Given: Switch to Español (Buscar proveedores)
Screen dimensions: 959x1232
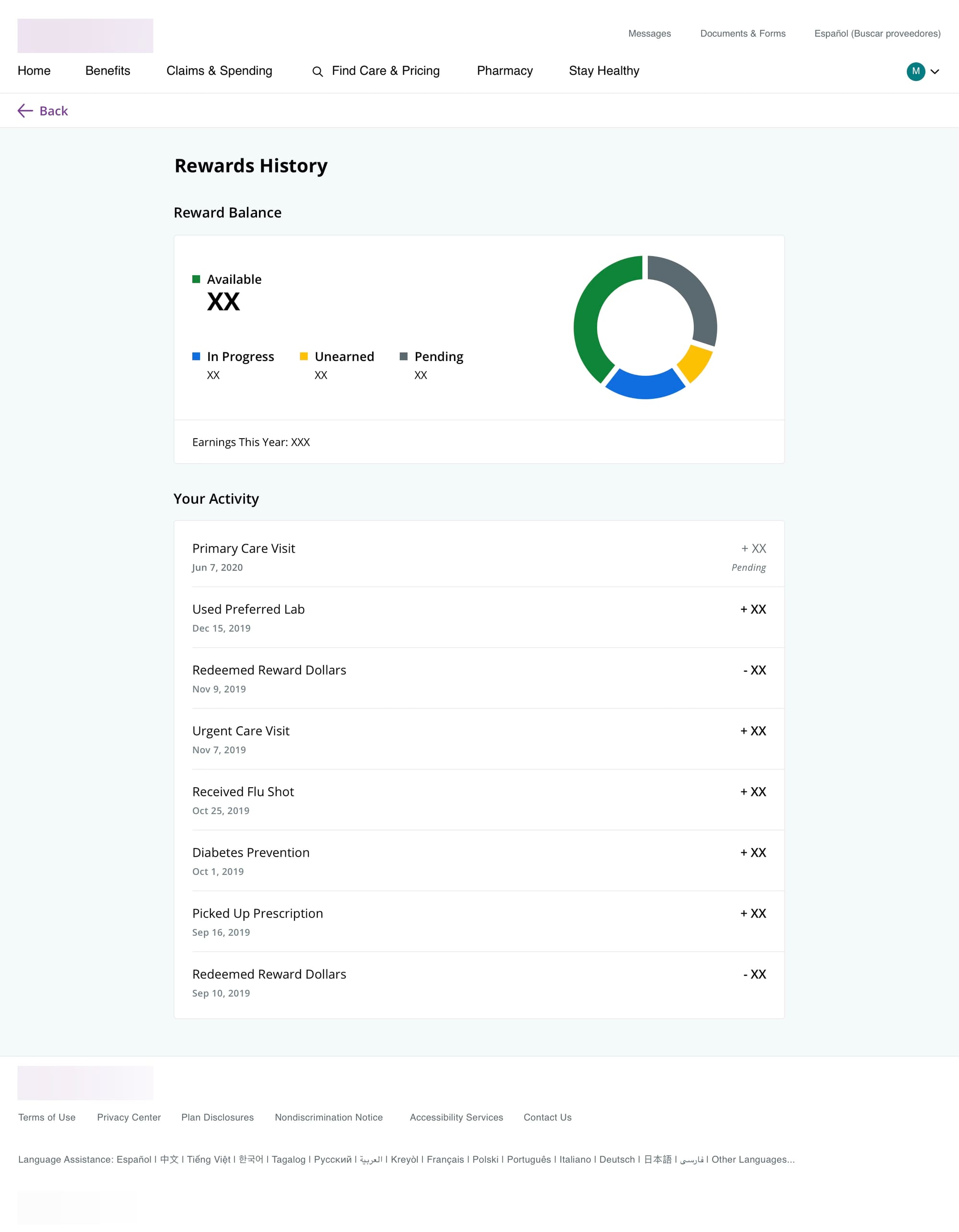Looking at the screenshot, I should tap(877, 34).
